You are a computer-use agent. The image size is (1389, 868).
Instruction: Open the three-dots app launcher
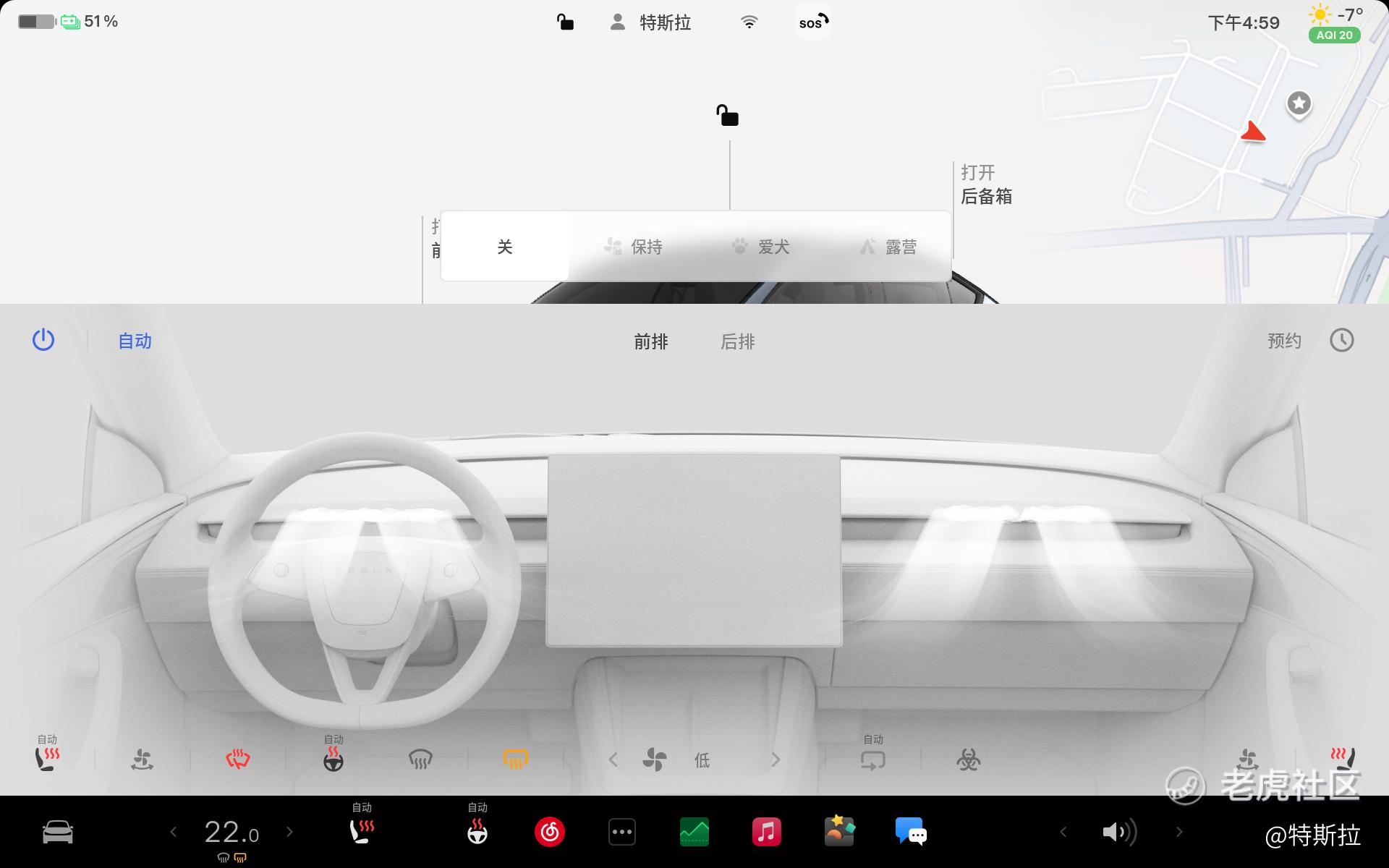click(622, 832)
